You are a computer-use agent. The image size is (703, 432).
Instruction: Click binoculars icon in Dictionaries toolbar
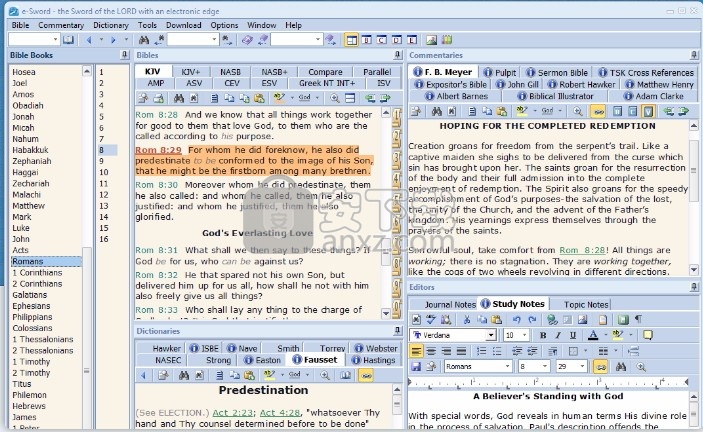[x=184, y=376]
